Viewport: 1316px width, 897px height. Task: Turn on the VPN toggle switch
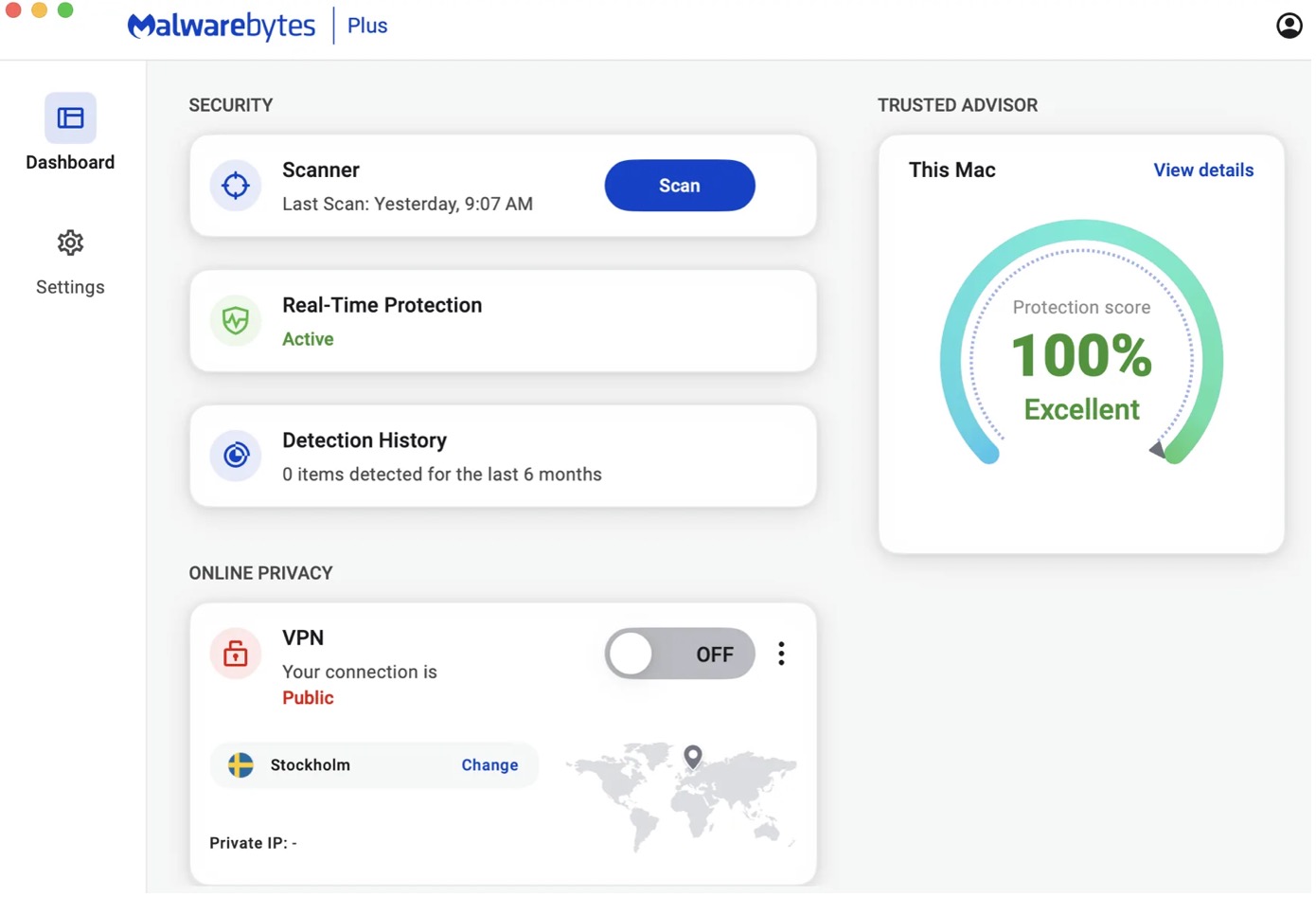pos(679,655)
